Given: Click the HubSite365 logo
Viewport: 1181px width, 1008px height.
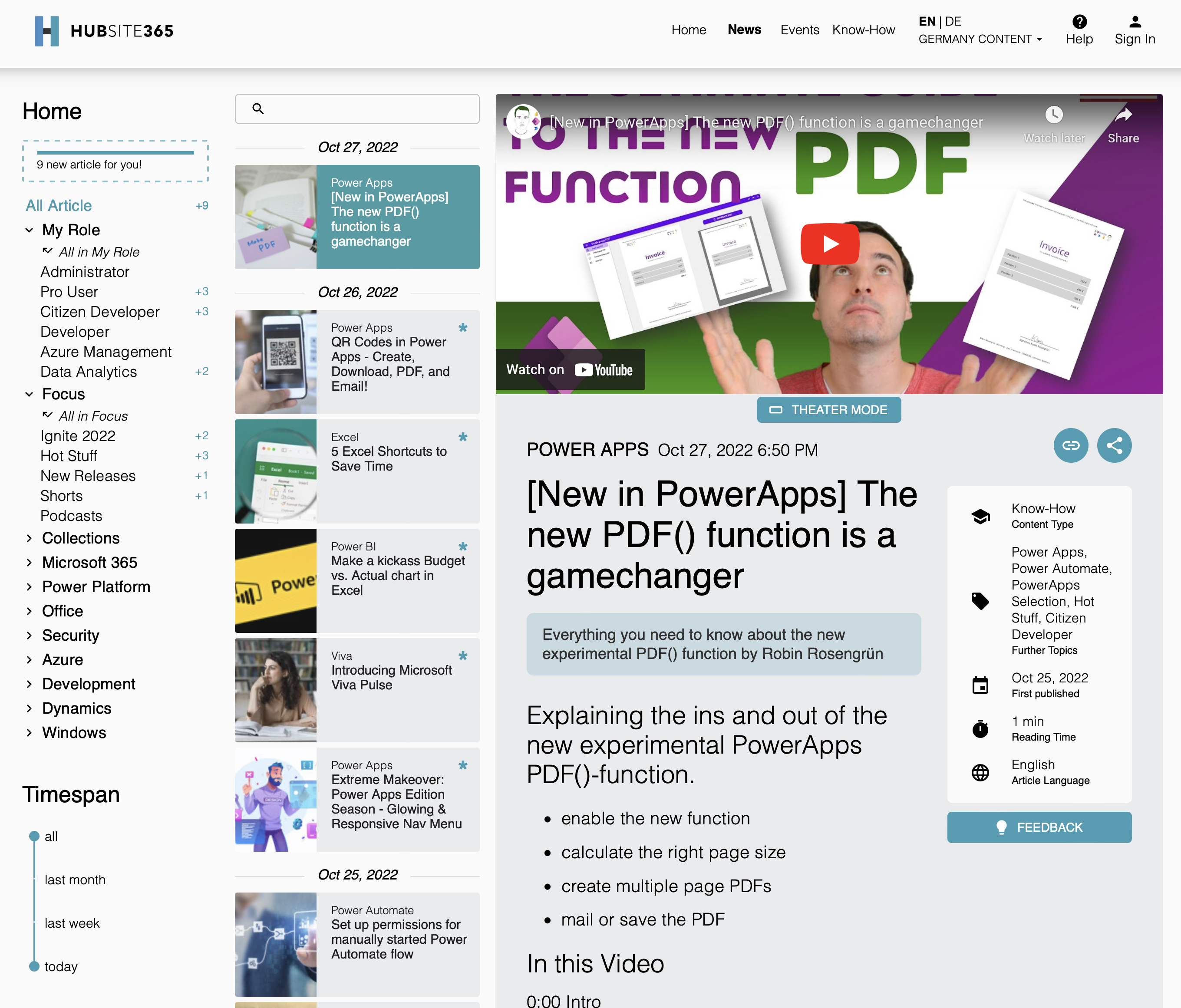Looking at the screenshot, I should [104, 31].
